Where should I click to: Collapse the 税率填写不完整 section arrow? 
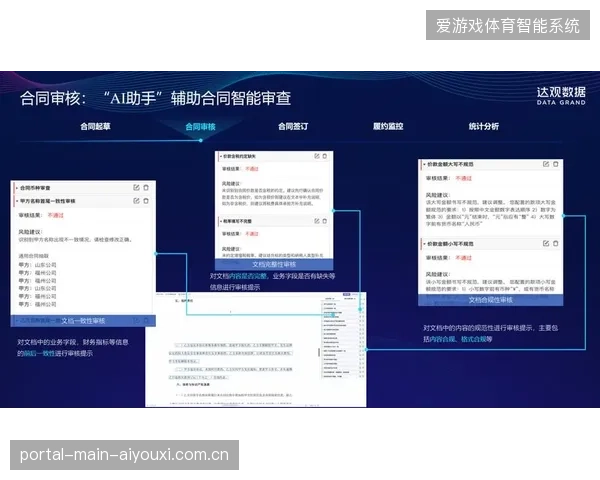pos(221,222)
